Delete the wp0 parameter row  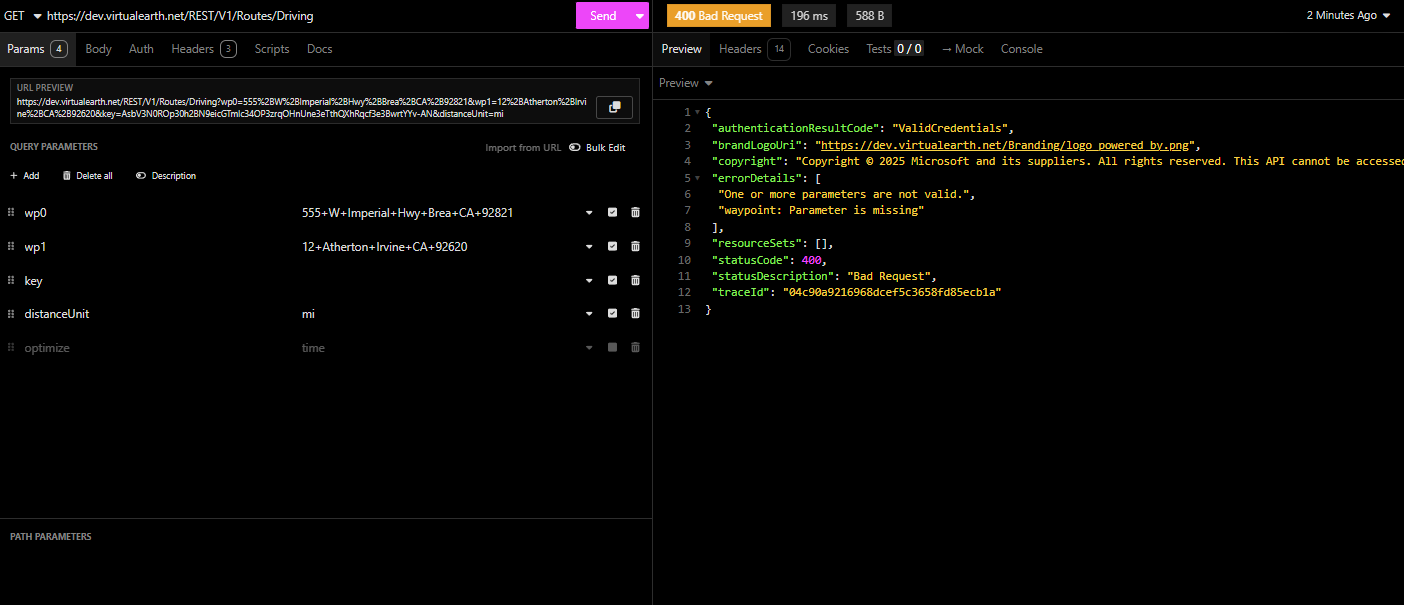(x=635, y=212)
